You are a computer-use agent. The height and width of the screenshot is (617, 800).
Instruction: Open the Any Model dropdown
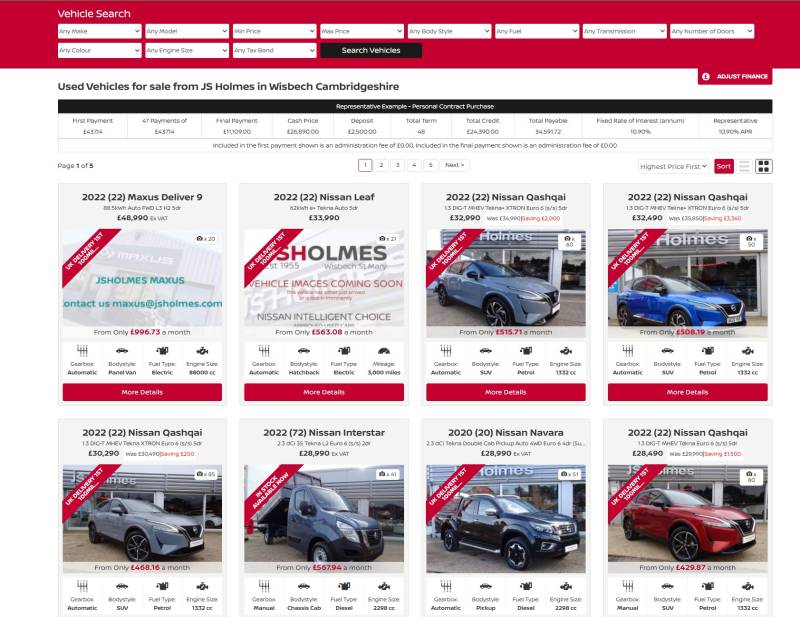point(187,31)
